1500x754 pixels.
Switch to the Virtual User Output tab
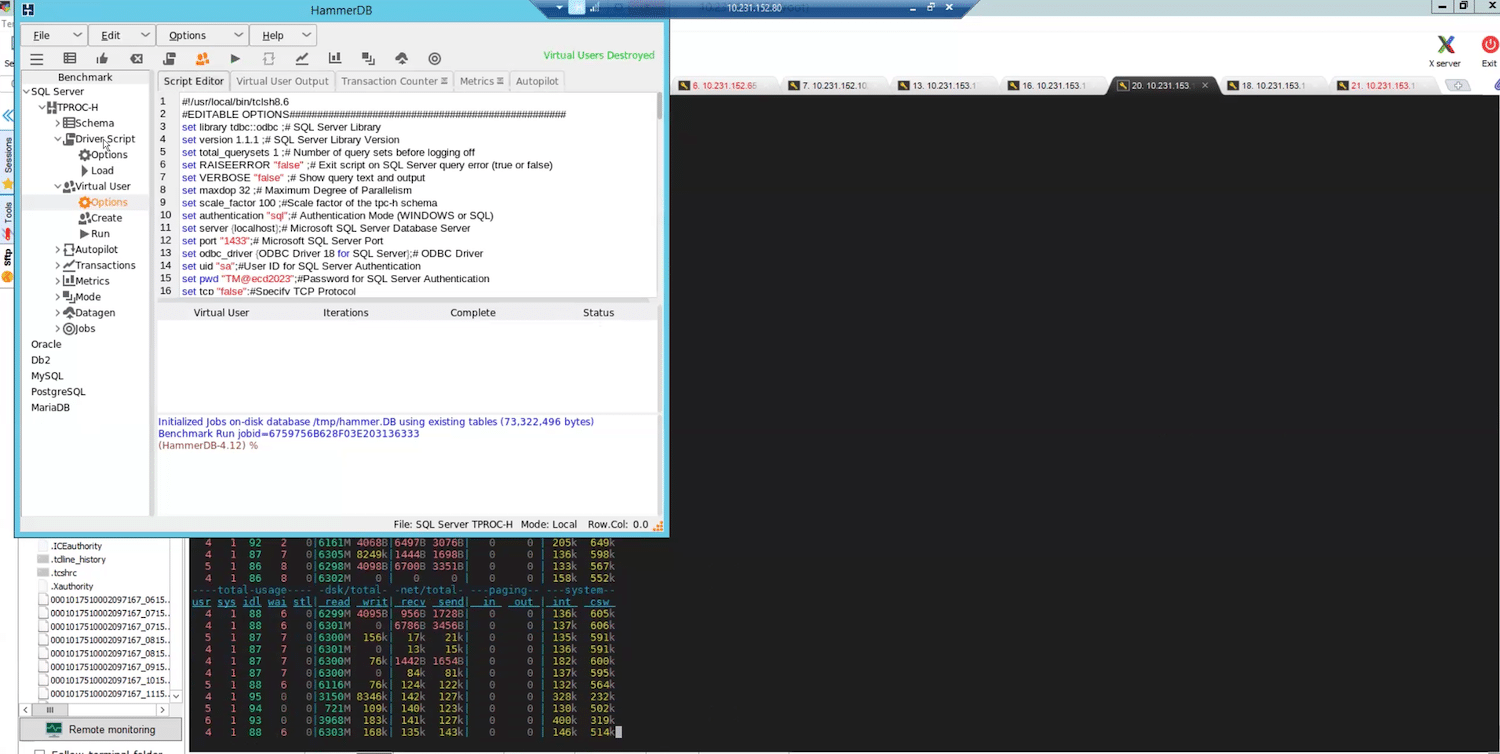pyautogui.click(x=282, y=81)
